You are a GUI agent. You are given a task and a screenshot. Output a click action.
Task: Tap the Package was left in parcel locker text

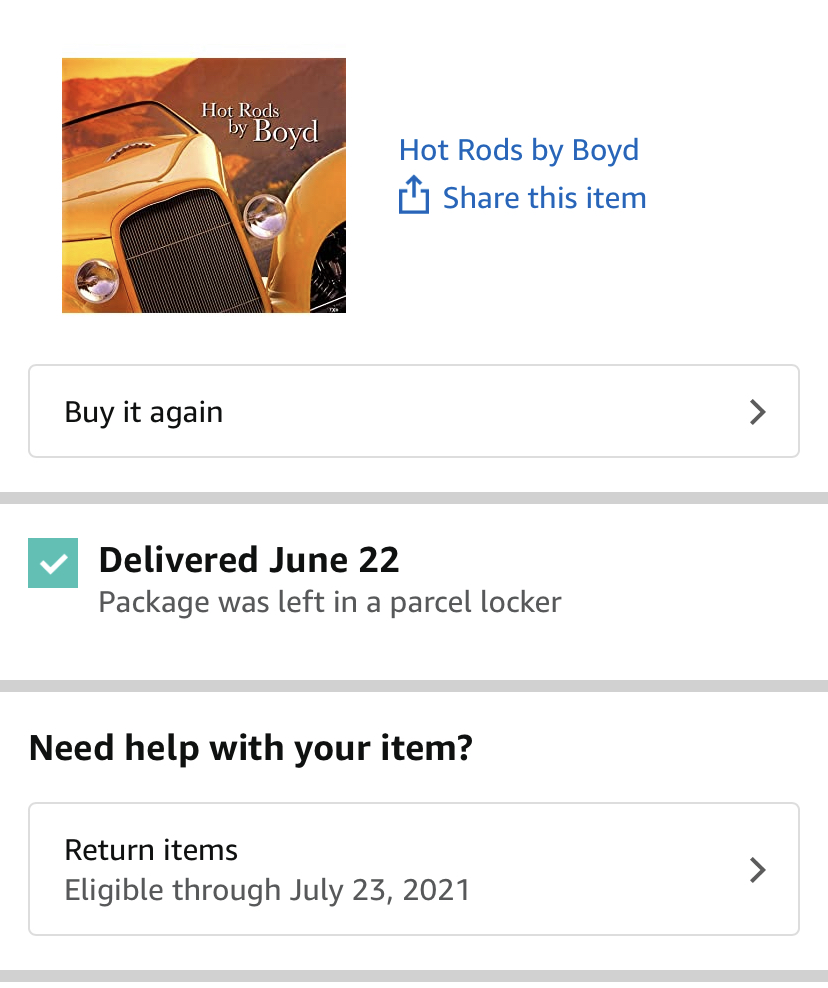(330, 602)
